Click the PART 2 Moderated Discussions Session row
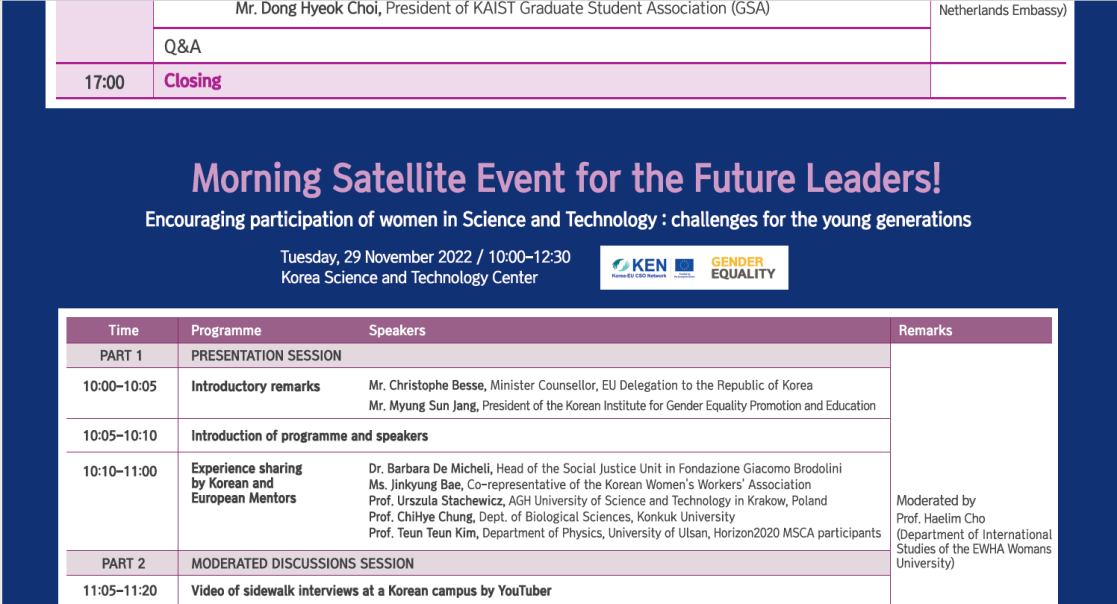The height and width of the screenshot is (604, 1117). (478, 563)
